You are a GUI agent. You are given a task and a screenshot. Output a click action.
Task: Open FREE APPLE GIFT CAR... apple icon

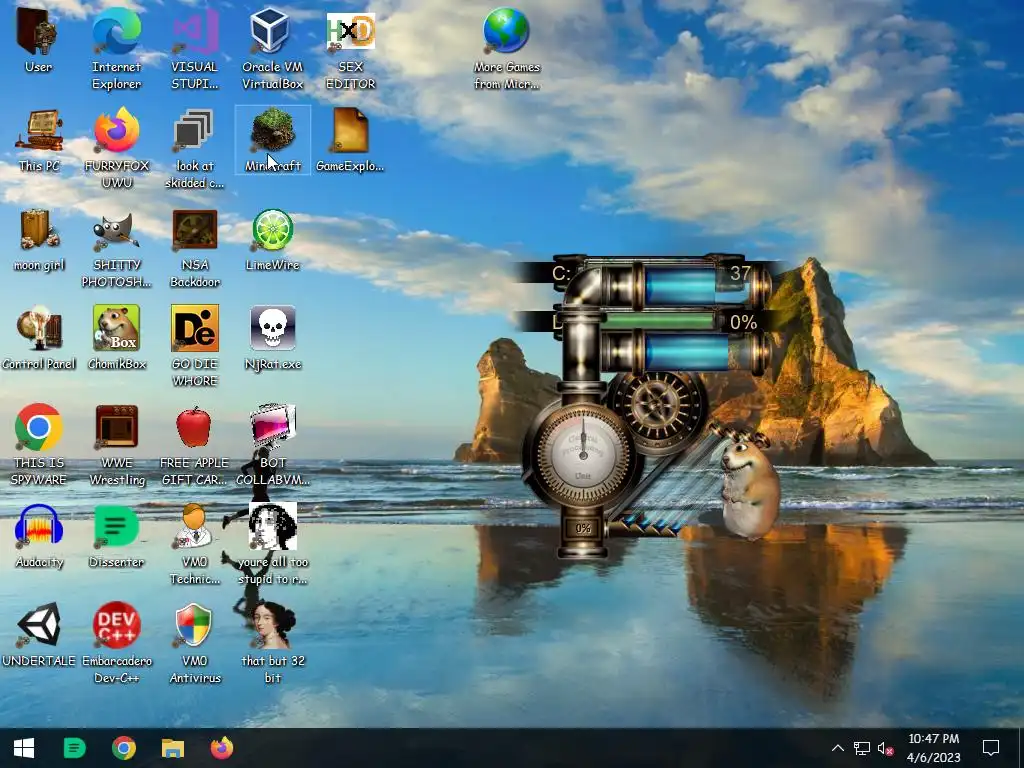pyautogui.click(x=194, y=428)
